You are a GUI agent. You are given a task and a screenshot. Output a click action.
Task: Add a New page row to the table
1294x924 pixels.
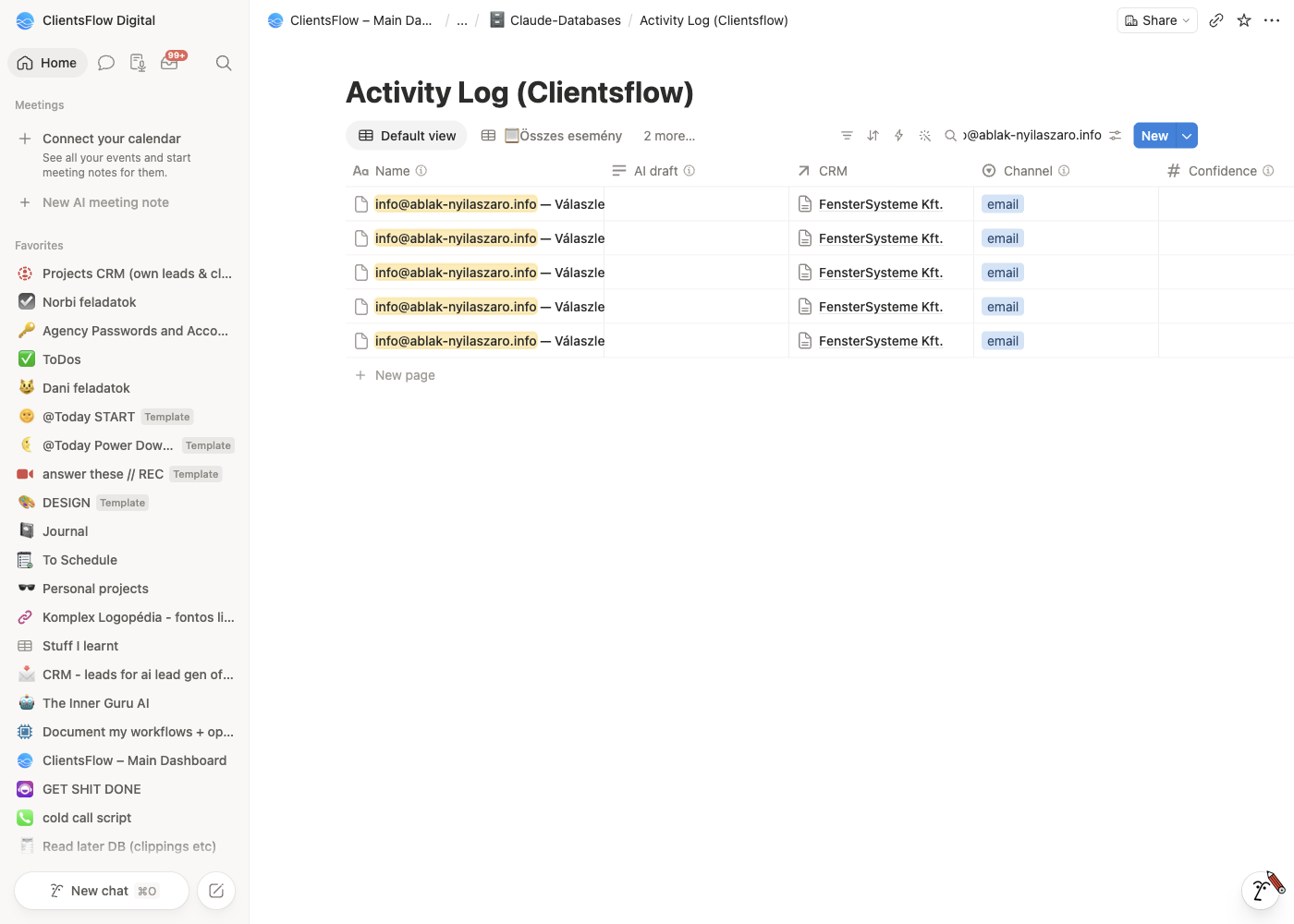point(405,375)
